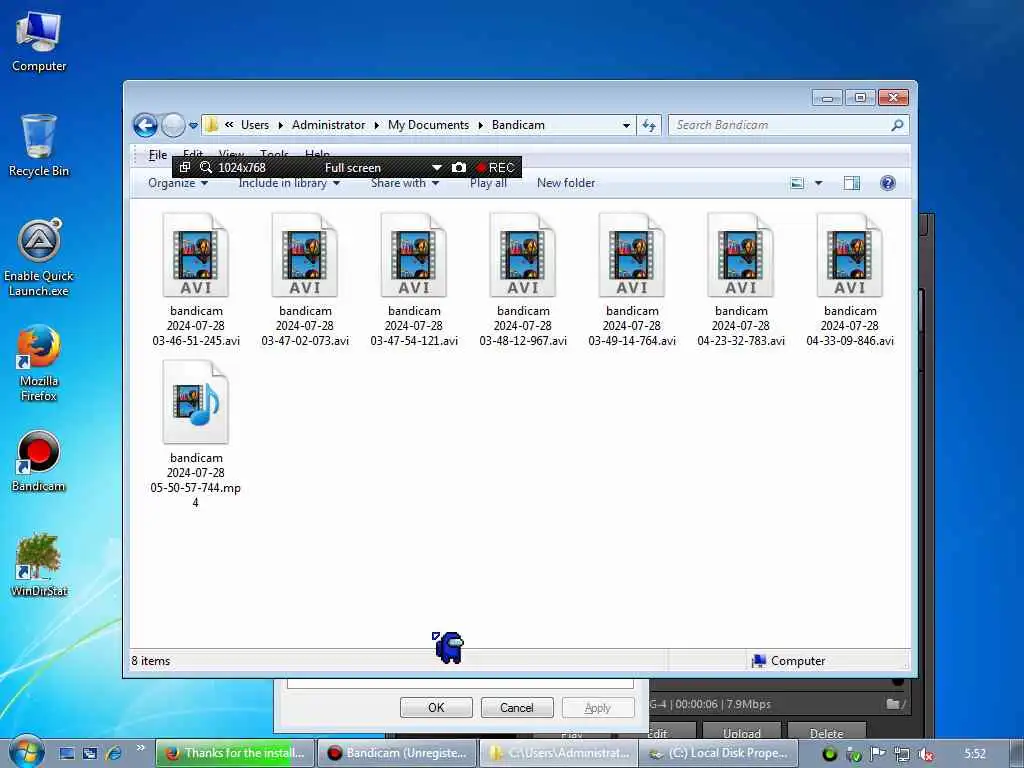Open the File menu

point(158,155)
